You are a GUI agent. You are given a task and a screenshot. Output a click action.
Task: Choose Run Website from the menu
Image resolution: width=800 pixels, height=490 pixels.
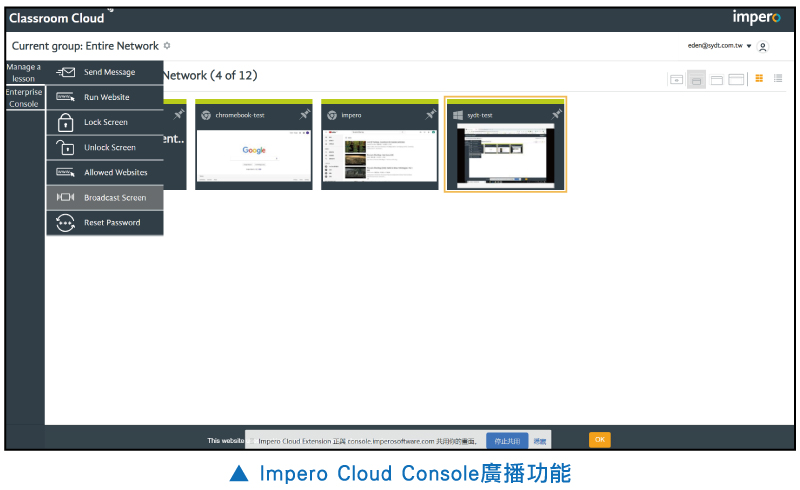[106, 97]
